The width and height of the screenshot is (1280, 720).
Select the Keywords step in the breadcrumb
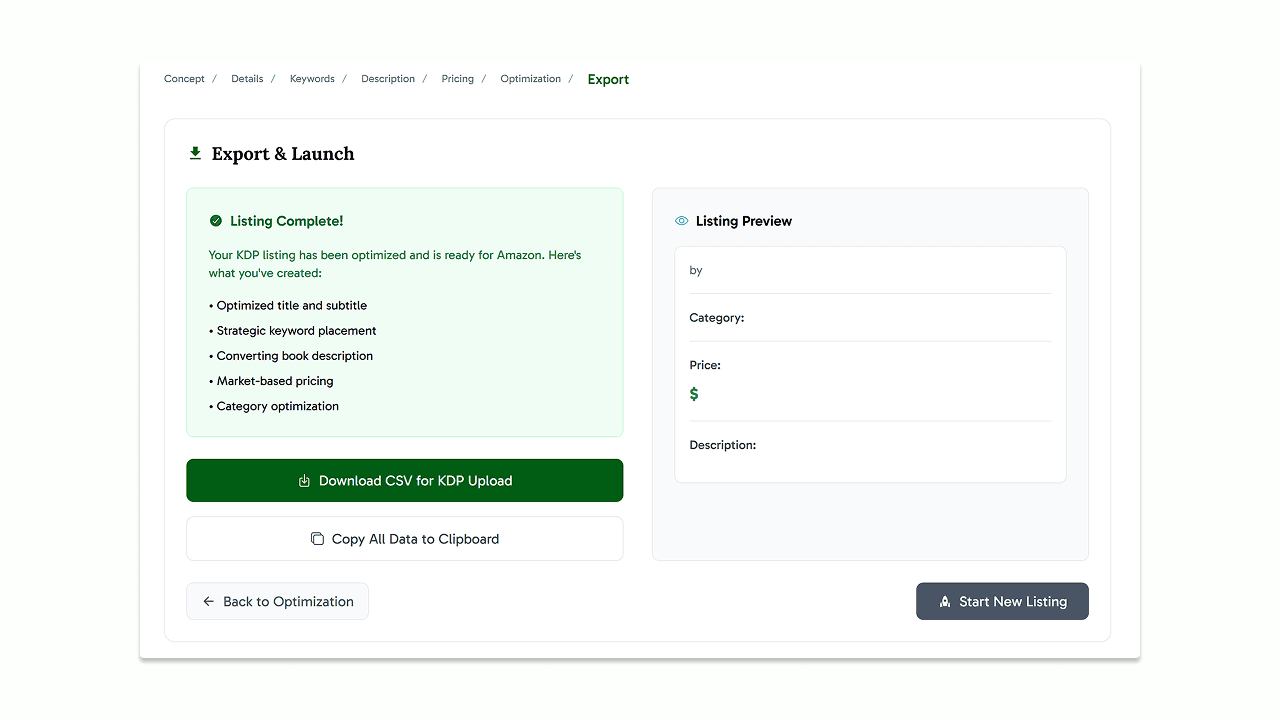click(312, 78)
